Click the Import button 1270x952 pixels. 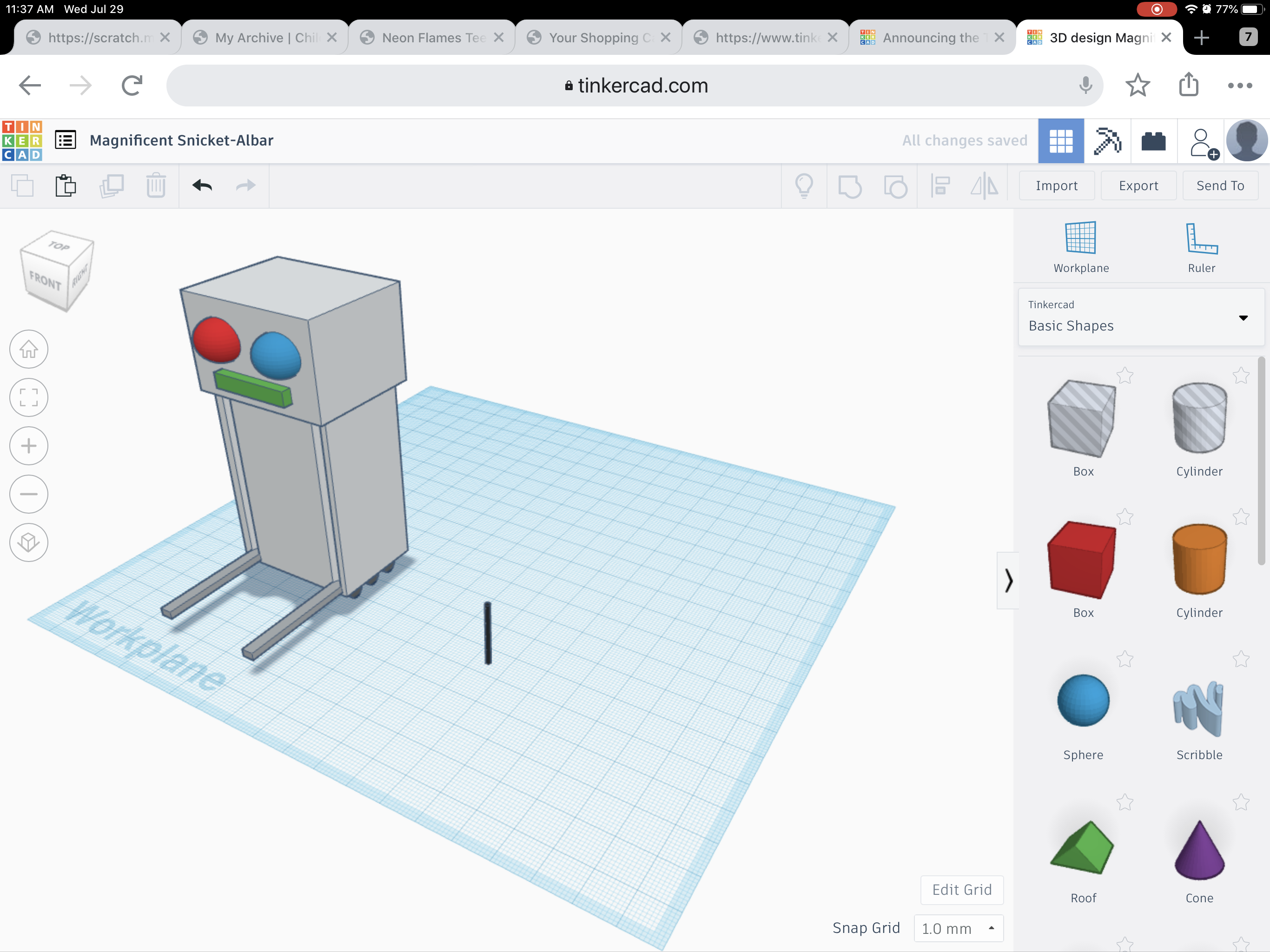tap(1057, 185)
